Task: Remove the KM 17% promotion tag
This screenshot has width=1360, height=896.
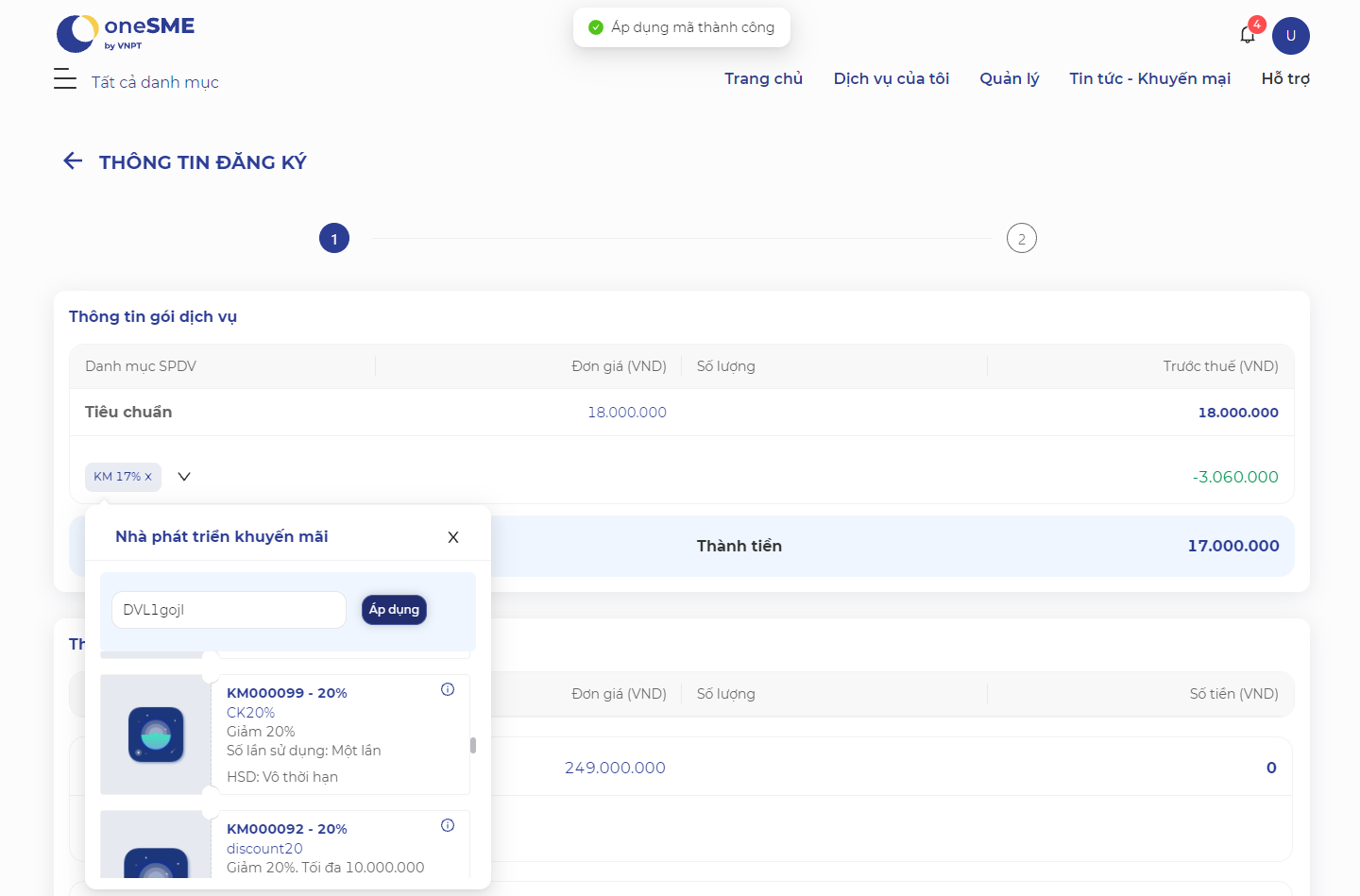Action: click(148, 477)
